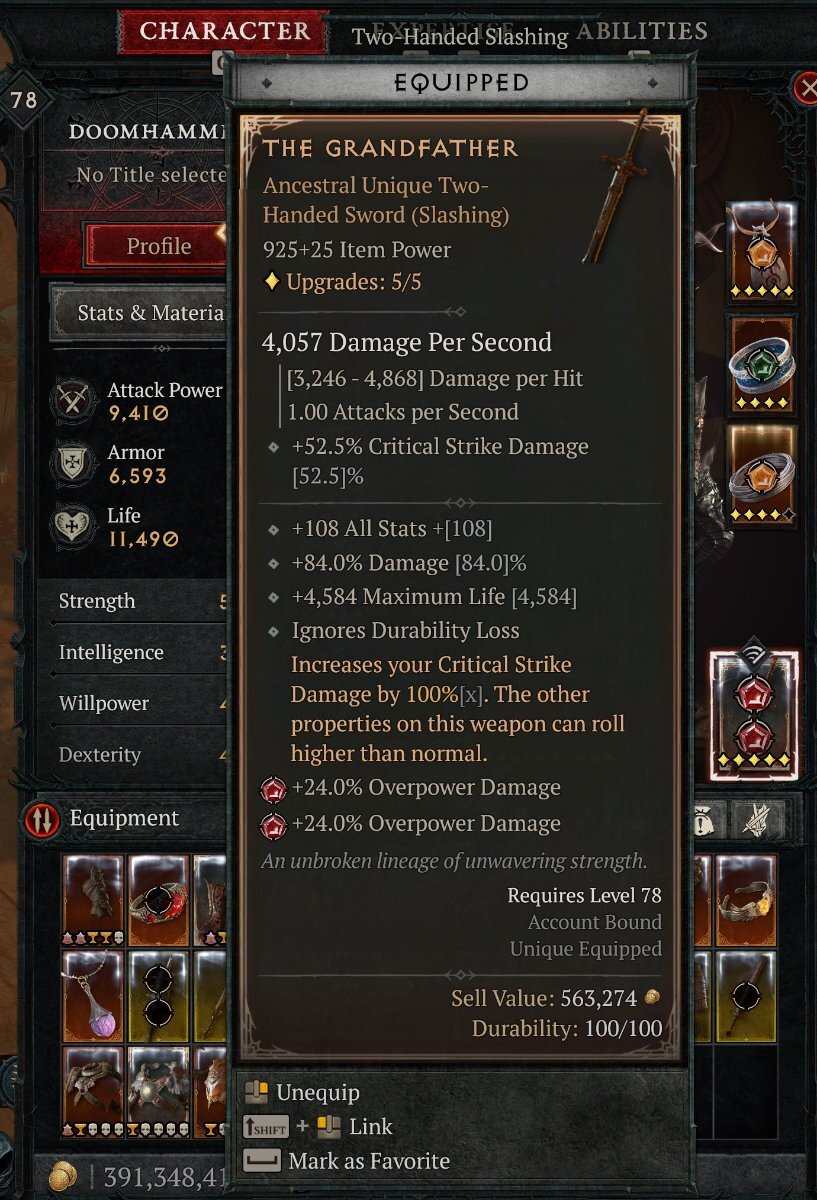Select the equipped amulet slot
Image resolution: width=817 pixels, height=1200 pixels.
point(761,251)
